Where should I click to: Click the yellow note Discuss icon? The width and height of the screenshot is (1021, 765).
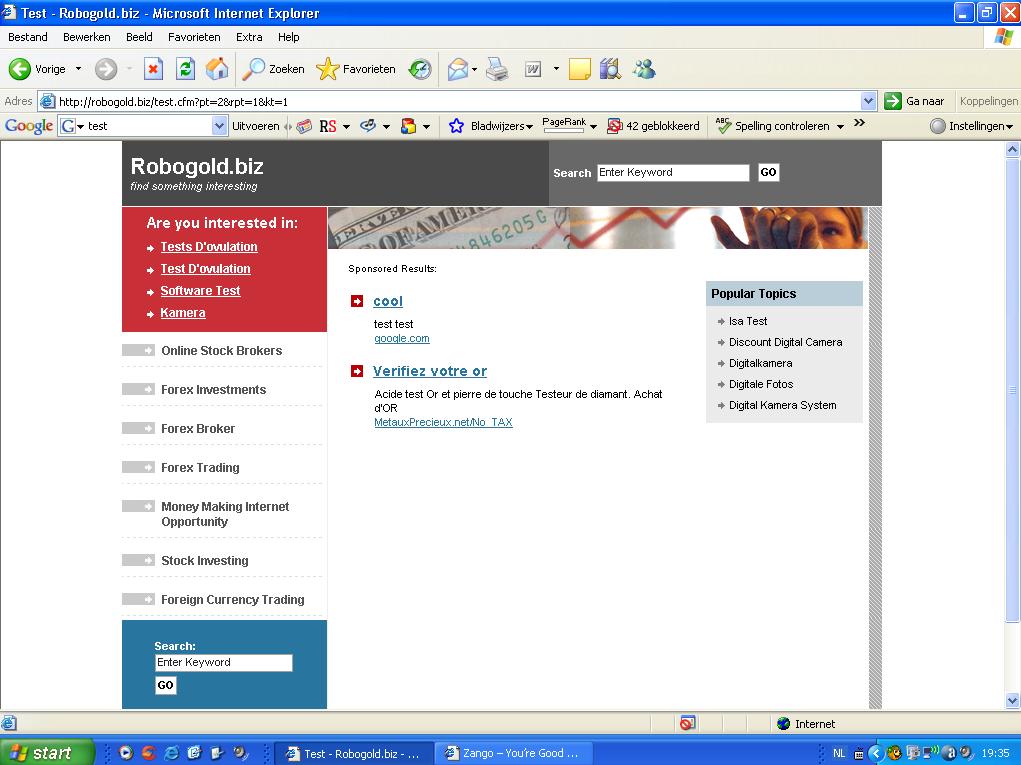(580, 68)
